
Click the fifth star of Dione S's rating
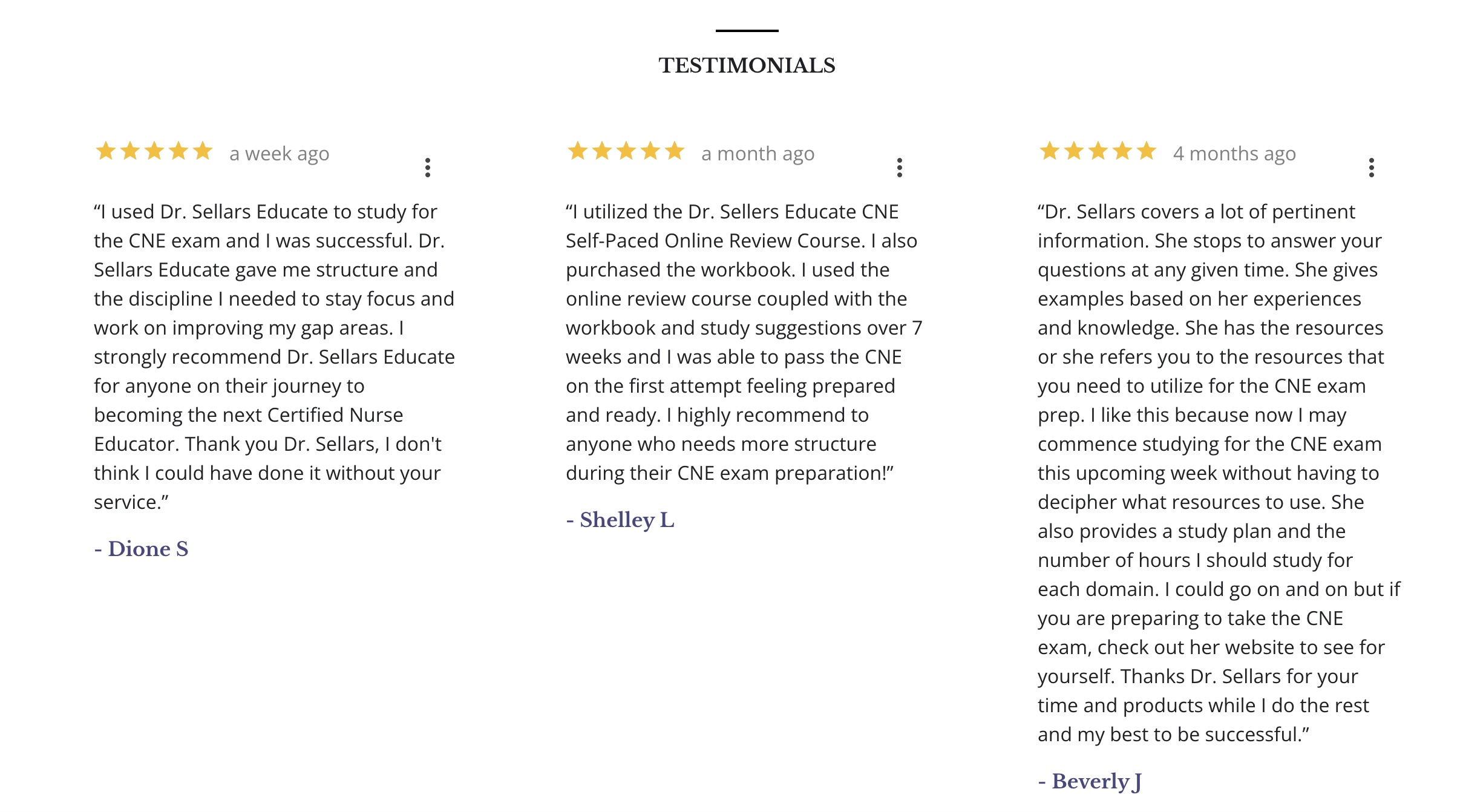click(203, 151)
